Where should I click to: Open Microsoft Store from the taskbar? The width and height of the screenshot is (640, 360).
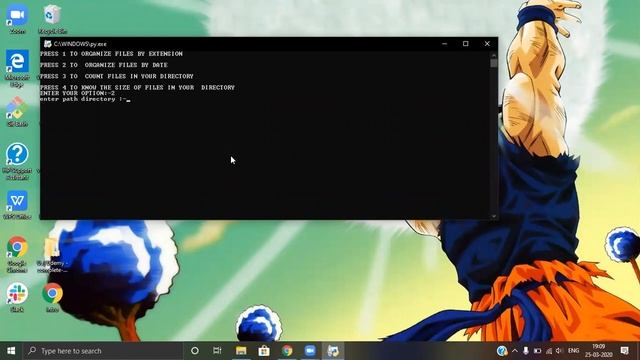click(x=264, y=351)
